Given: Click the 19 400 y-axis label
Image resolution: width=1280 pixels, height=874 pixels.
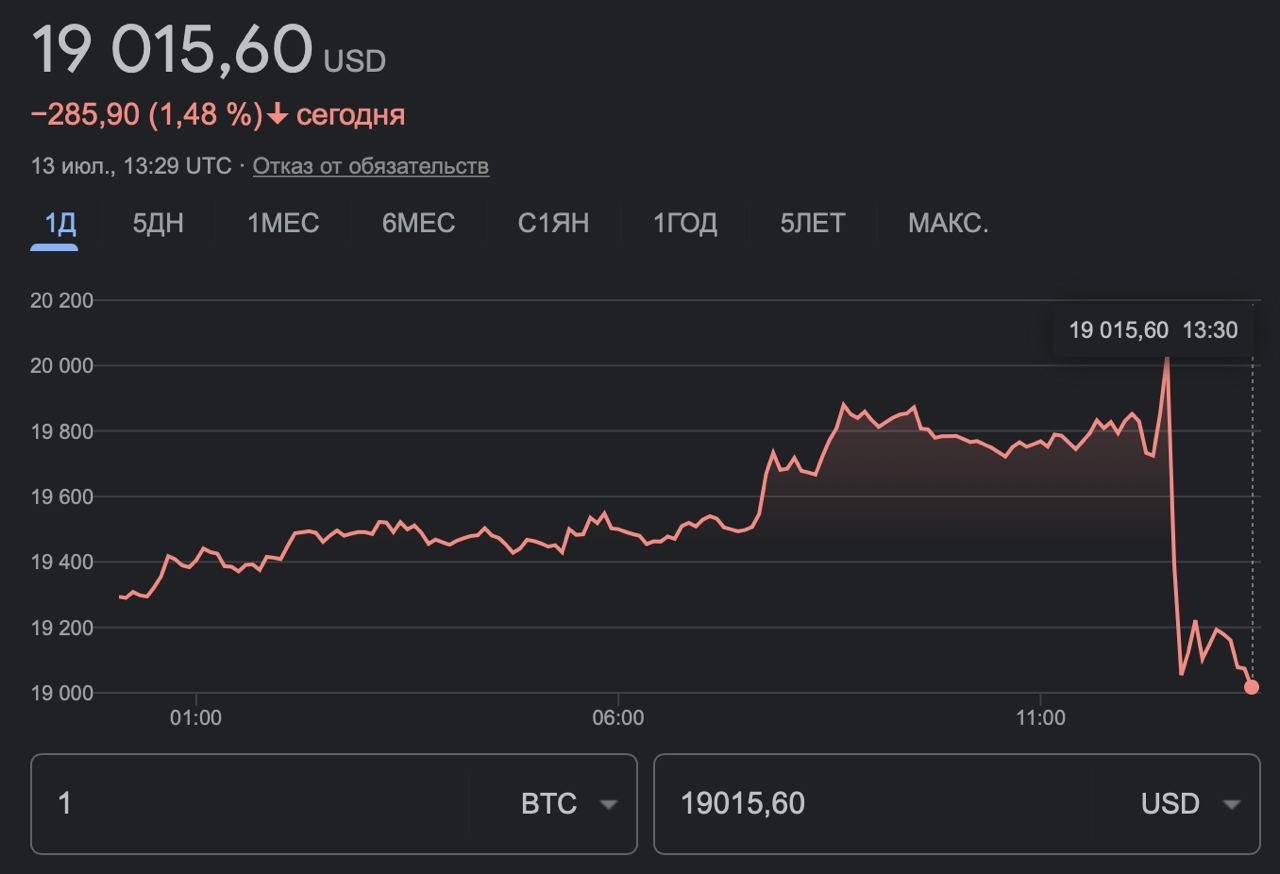Looking at the screenshot, I should [62, 562].
